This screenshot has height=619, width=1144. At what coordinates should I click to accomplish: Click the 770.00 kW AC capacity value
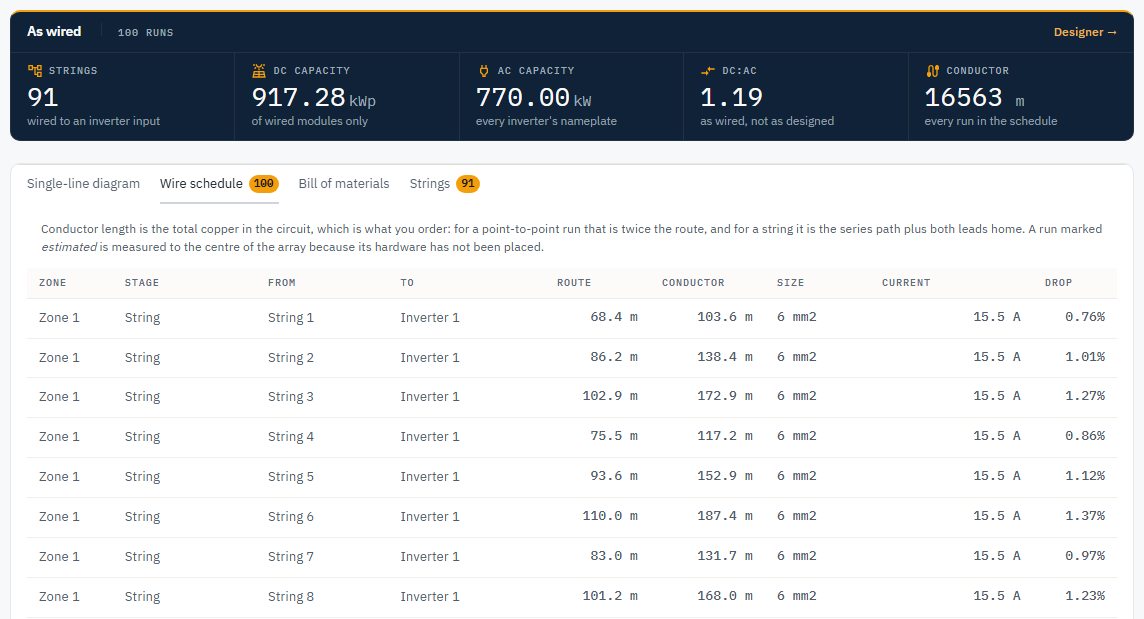click(533, 98)
